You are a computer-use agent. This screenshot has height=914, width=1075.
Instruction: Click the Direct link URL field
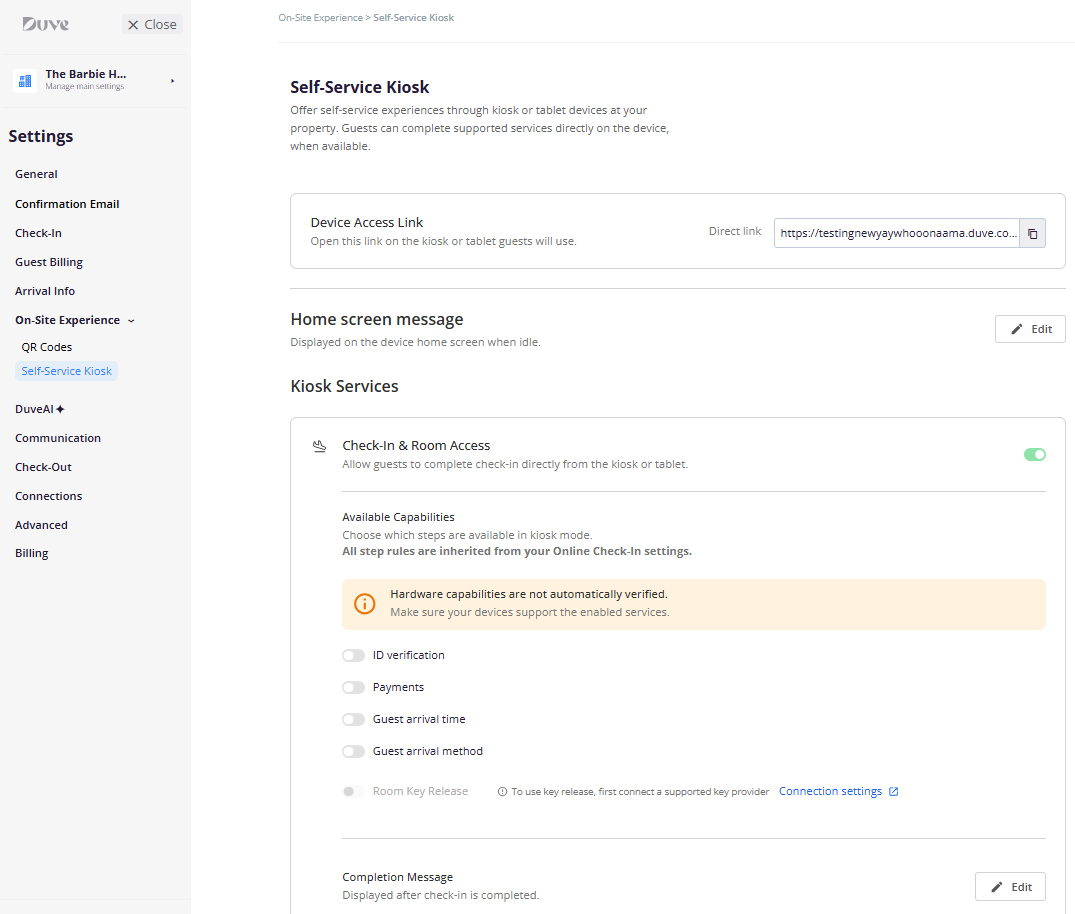point(897,233)
